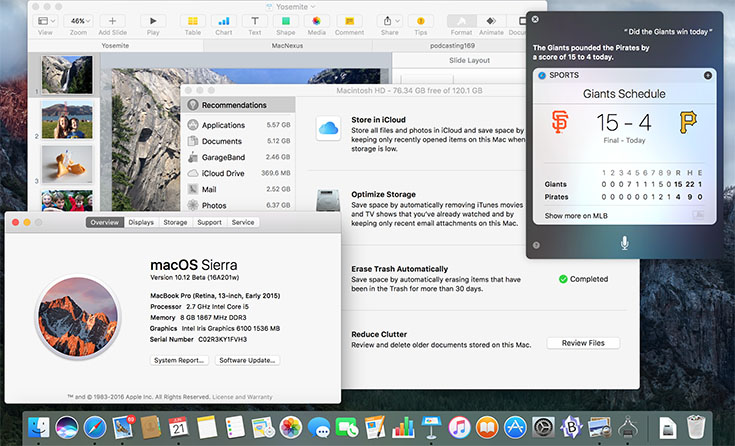Open the Media browser in Keynote
This screenshot has height=446, width=735.
[316, 21]
